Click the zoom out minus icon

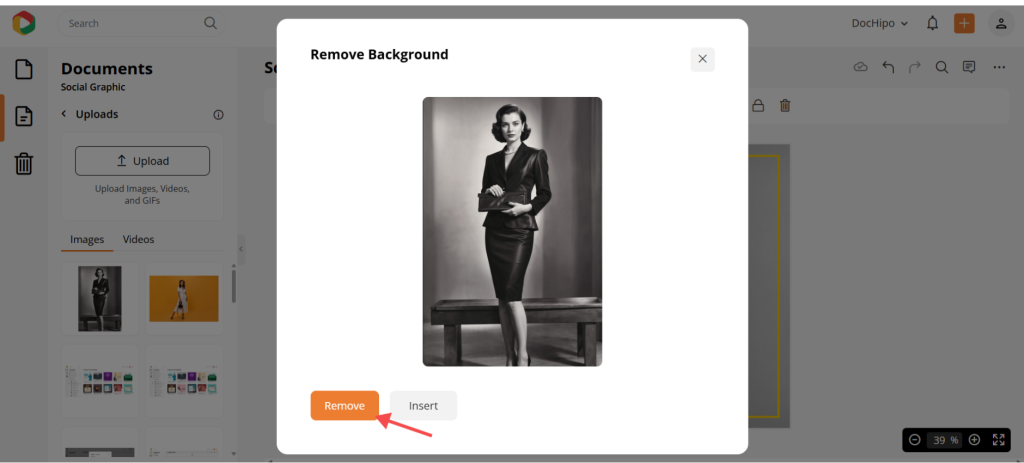pos(914,440)
